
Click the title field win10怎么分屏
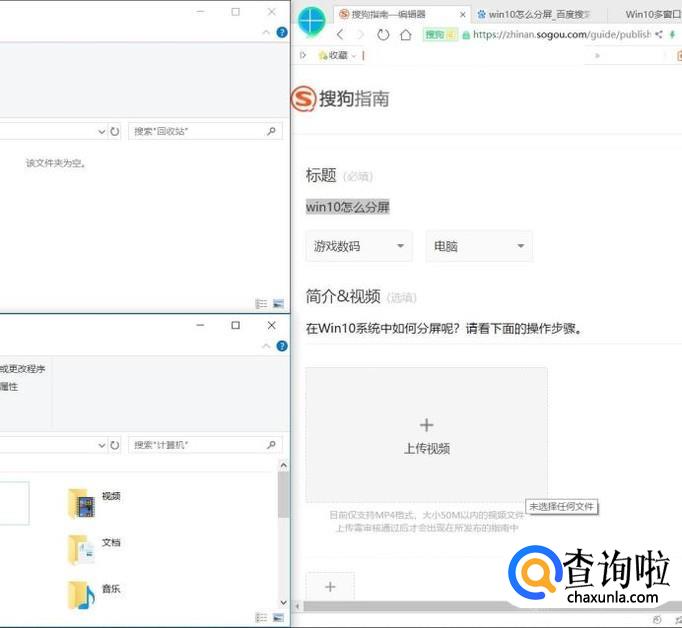[x=348, y=207]
